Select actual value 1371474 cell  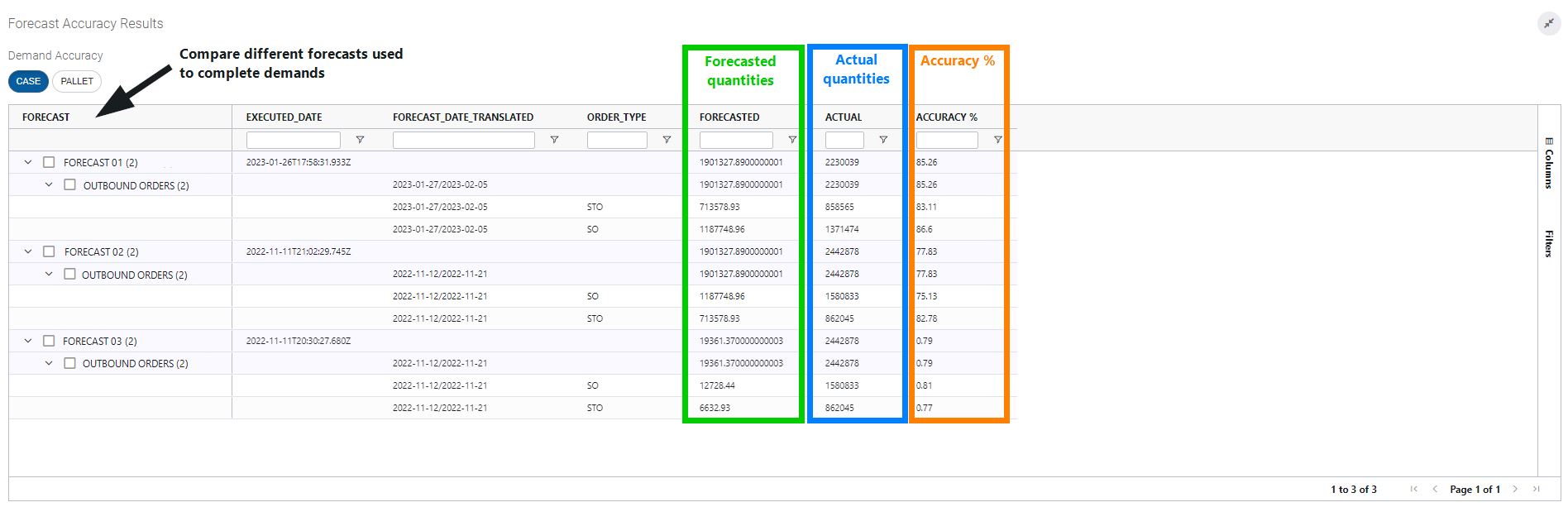(x=842, y=229)
